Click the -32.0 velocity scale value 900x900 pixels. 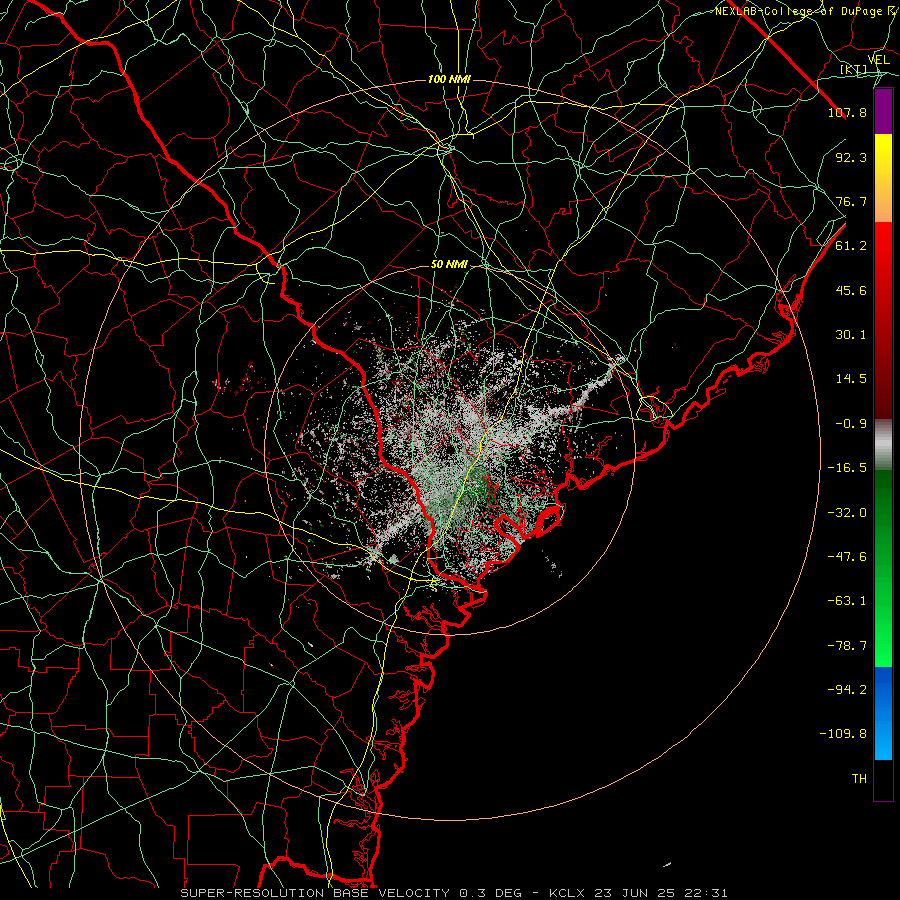point(847,513)
